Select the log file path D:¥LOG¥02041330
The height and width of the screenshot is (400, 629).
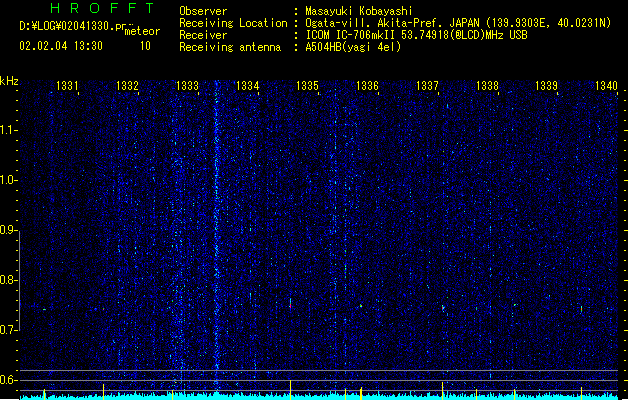(x=72, y=26)
